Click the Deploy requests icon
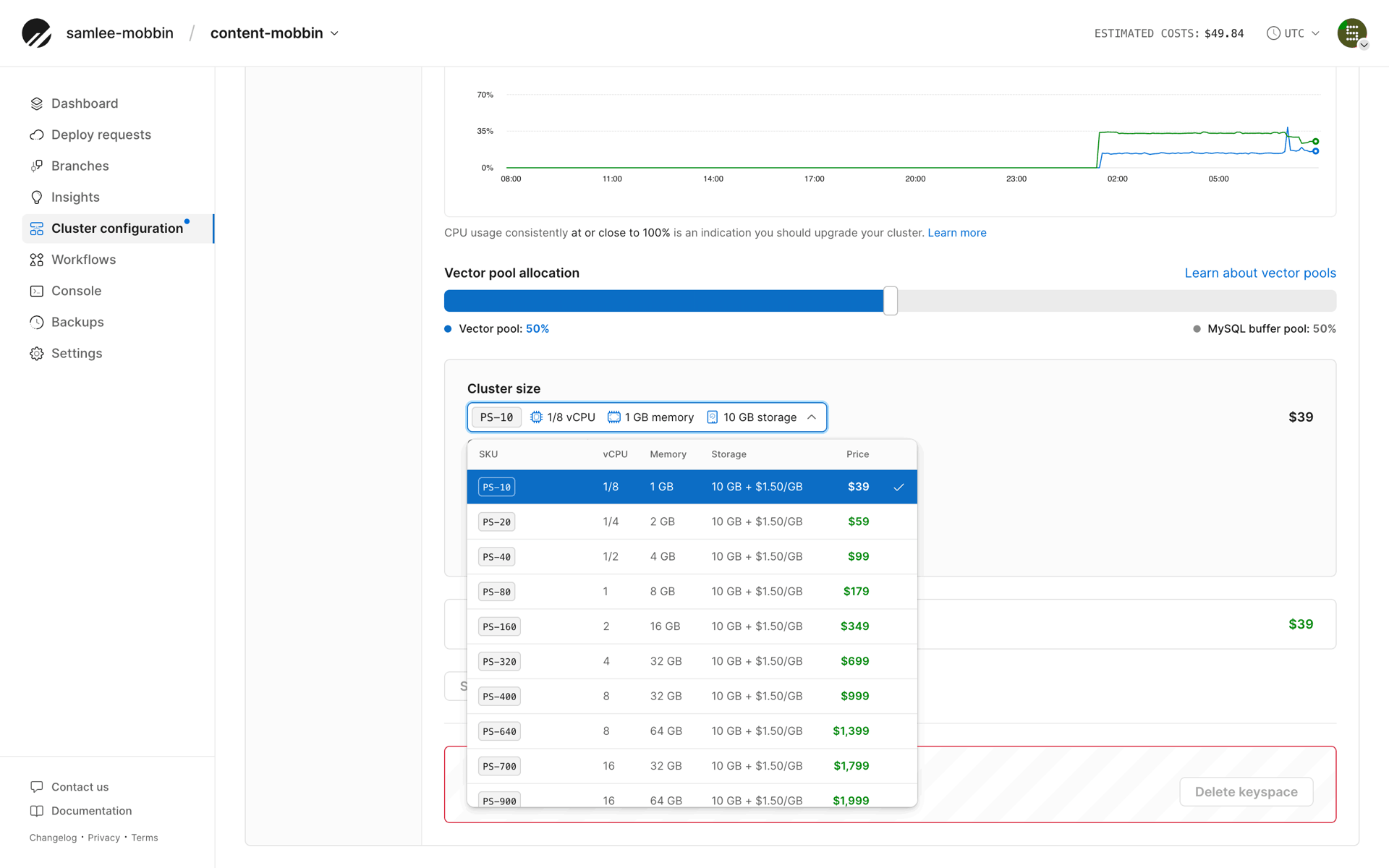Viewport: 1389px width, 868px height. (37, 135)
